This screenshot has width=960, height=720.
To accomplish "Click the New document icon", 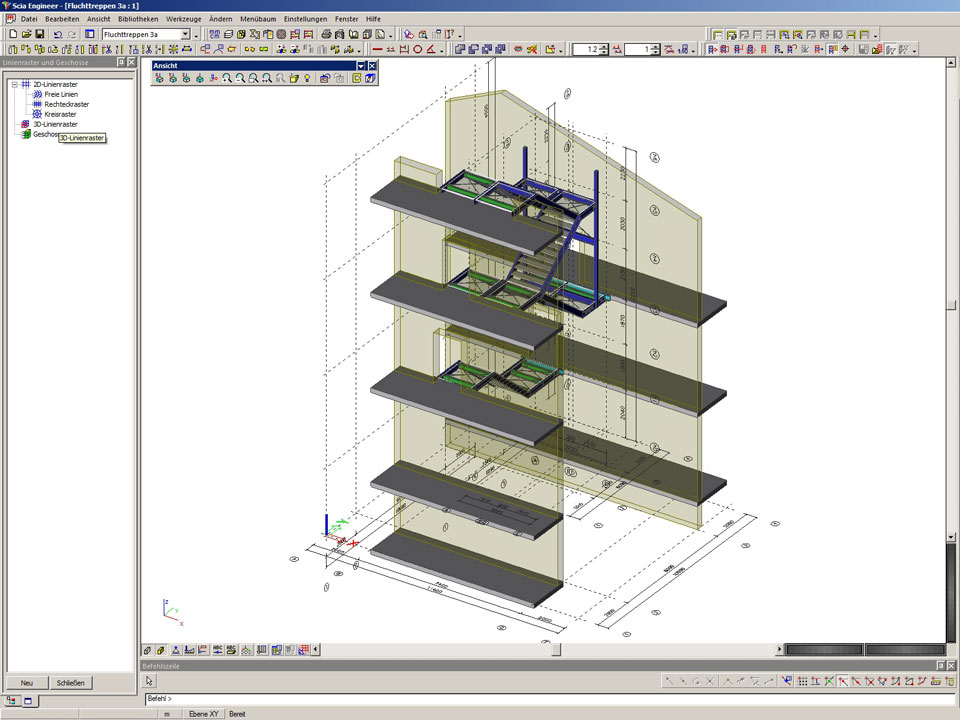I will [13, 34].
